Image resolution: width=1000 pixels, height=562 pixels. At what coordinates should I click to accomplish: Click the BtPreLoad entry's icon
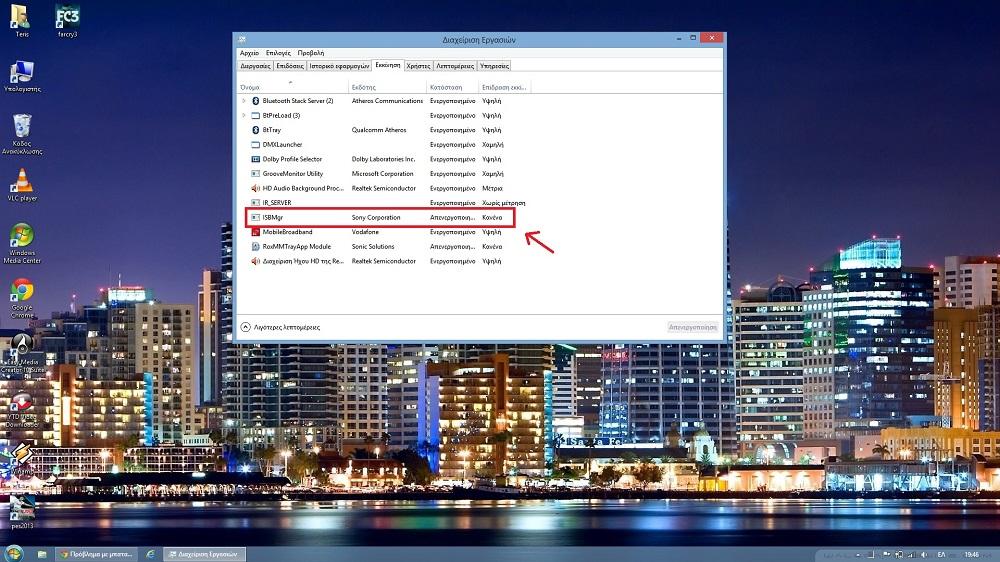(x=256, y=115)
